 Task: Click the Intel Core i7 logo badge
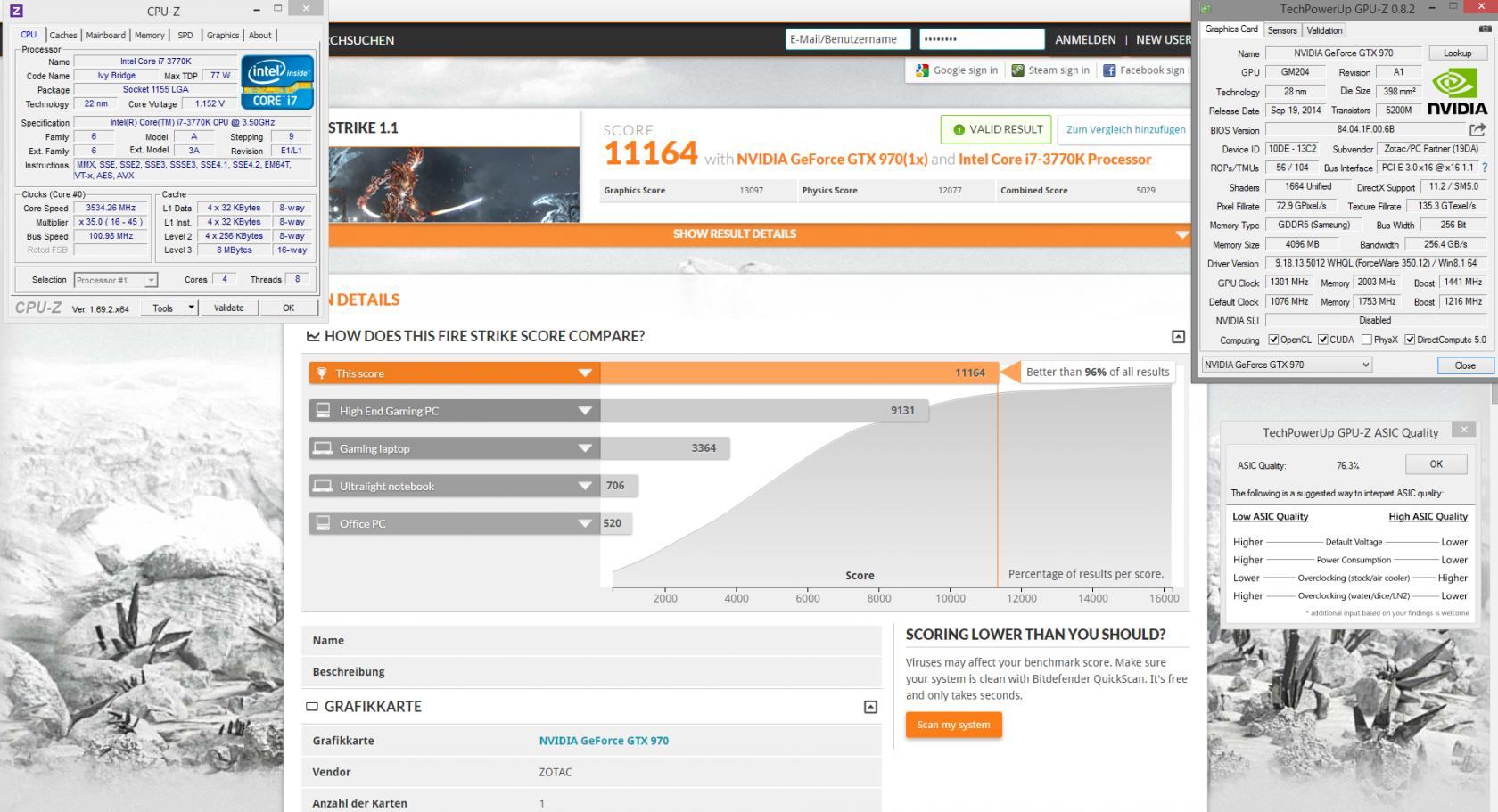277,82
